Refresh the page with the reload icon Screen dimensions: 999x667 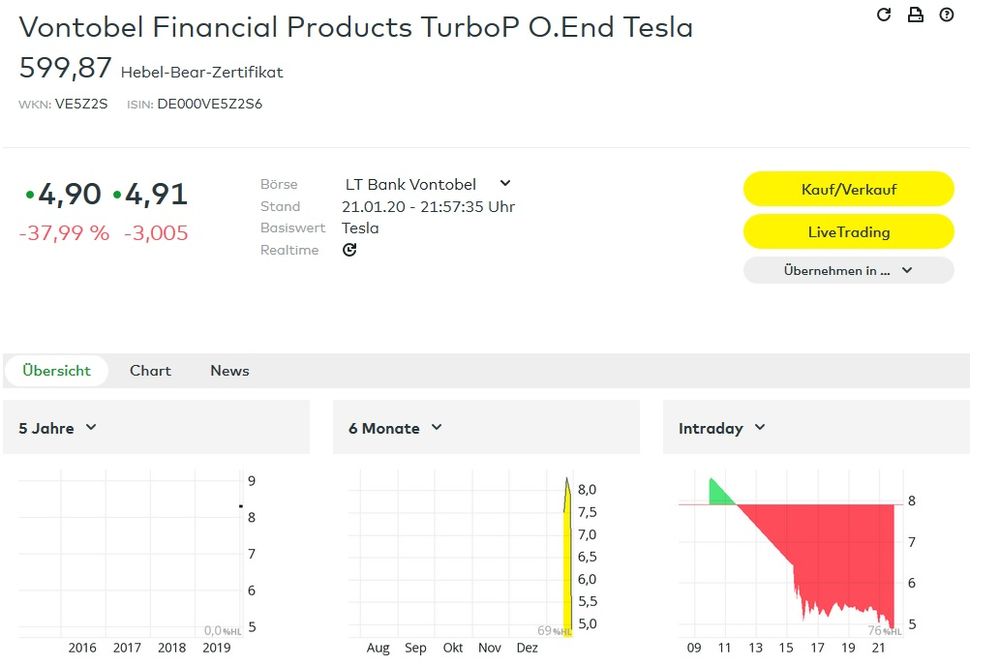click(882, 16)
